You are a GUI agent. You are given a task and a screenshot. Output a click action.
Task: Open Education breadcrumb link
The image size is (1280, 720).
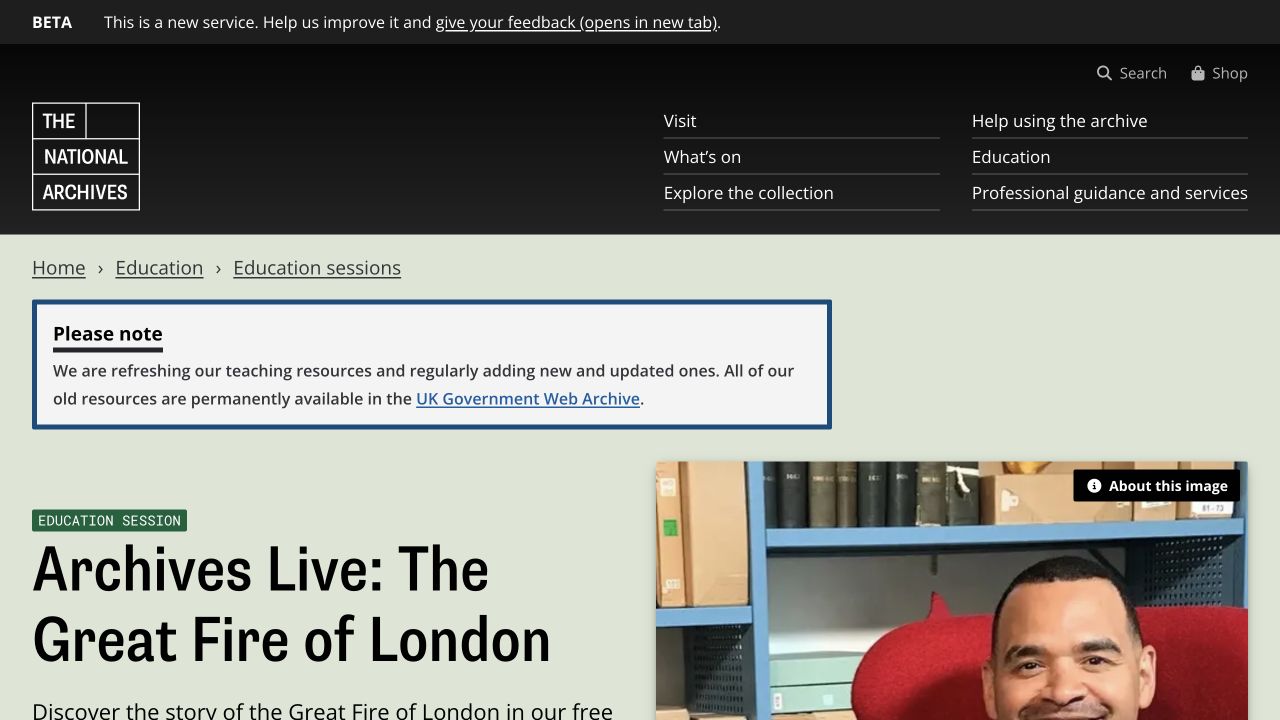pyautogui.click(x=159, y=268)
